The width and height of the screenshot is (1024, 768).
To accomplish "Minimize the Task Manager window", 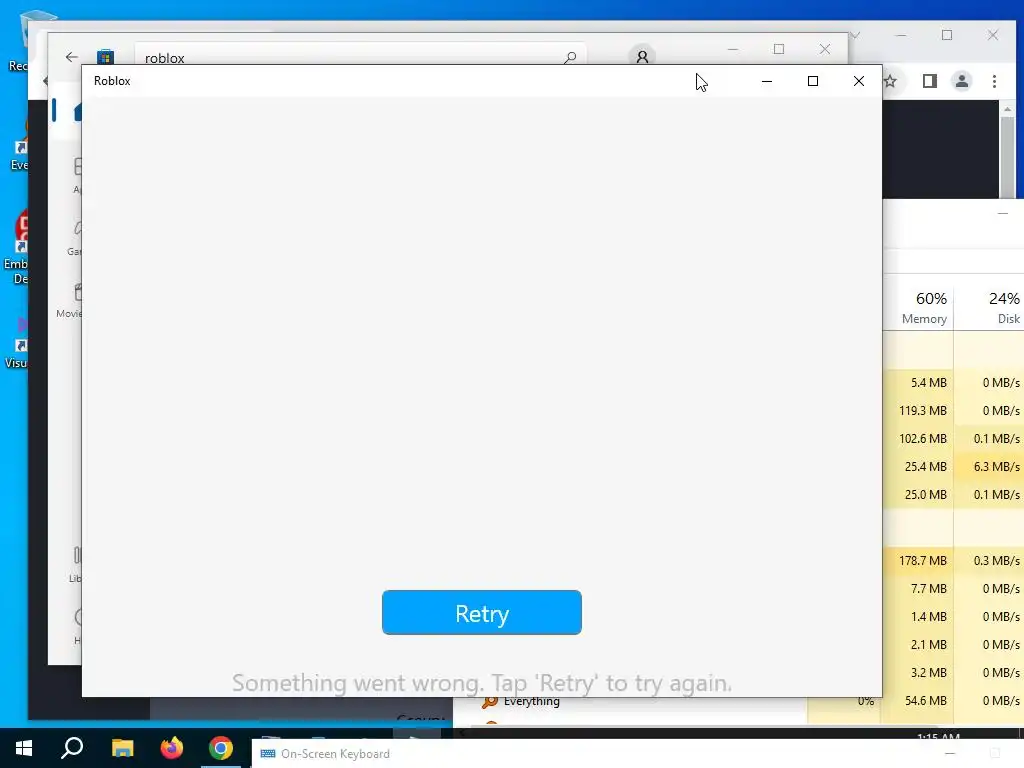I will tap(1002, 214).
